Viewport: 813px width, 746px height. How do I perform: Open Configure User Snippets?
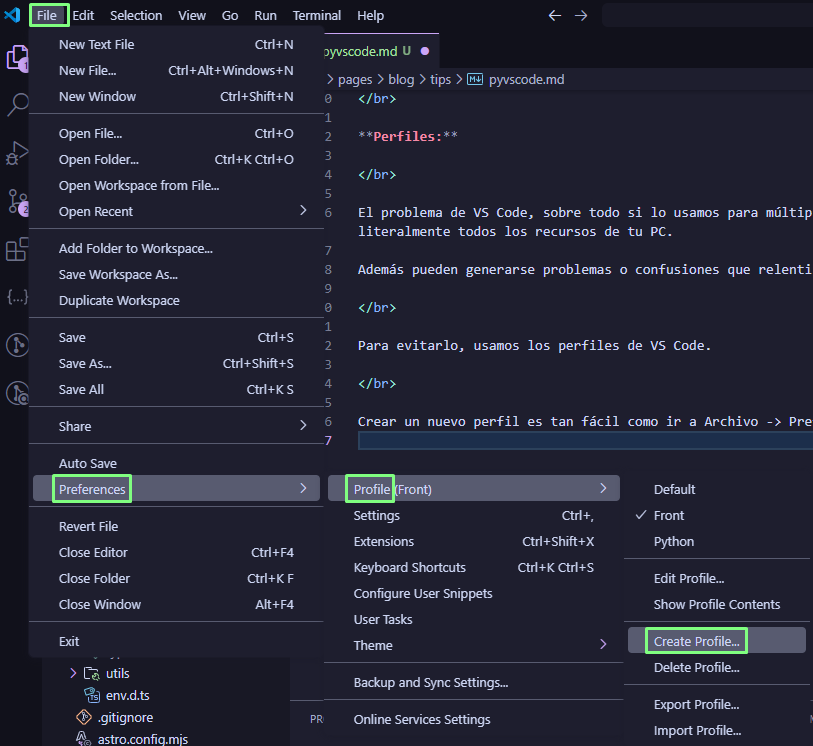click(474, 593)
